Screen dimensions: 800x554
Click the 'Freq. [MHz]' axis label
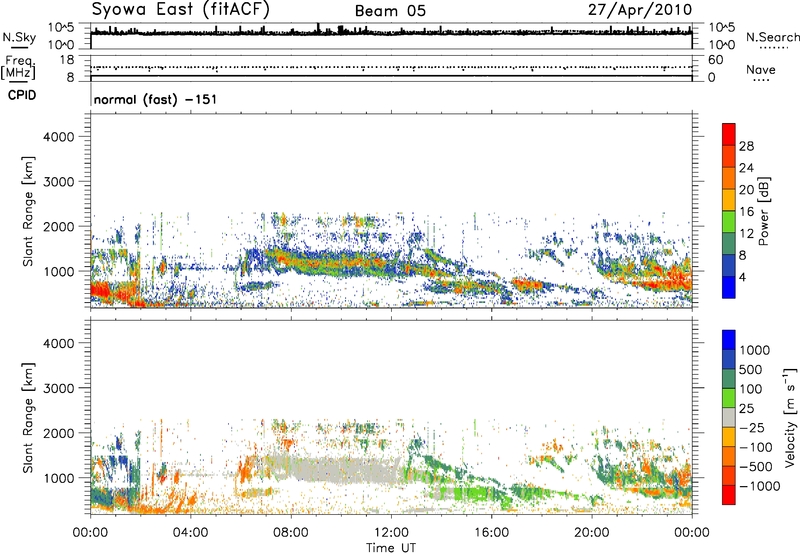click(18, 68)
